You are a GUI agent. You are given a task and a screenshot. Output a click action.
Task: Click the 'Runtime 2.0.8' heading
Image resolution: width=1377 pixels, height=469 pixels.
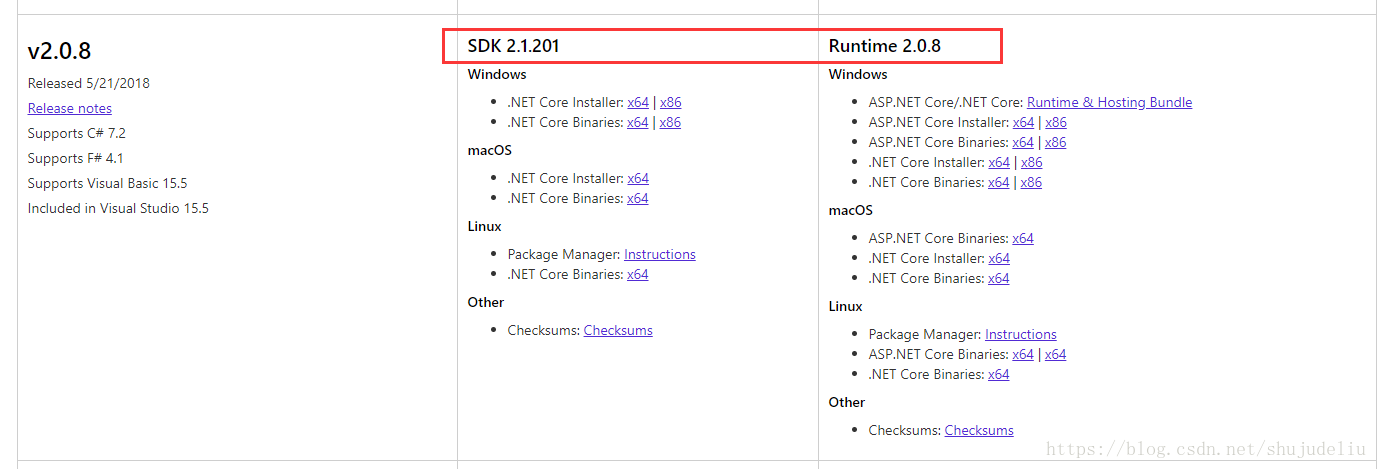coord(885,46)
